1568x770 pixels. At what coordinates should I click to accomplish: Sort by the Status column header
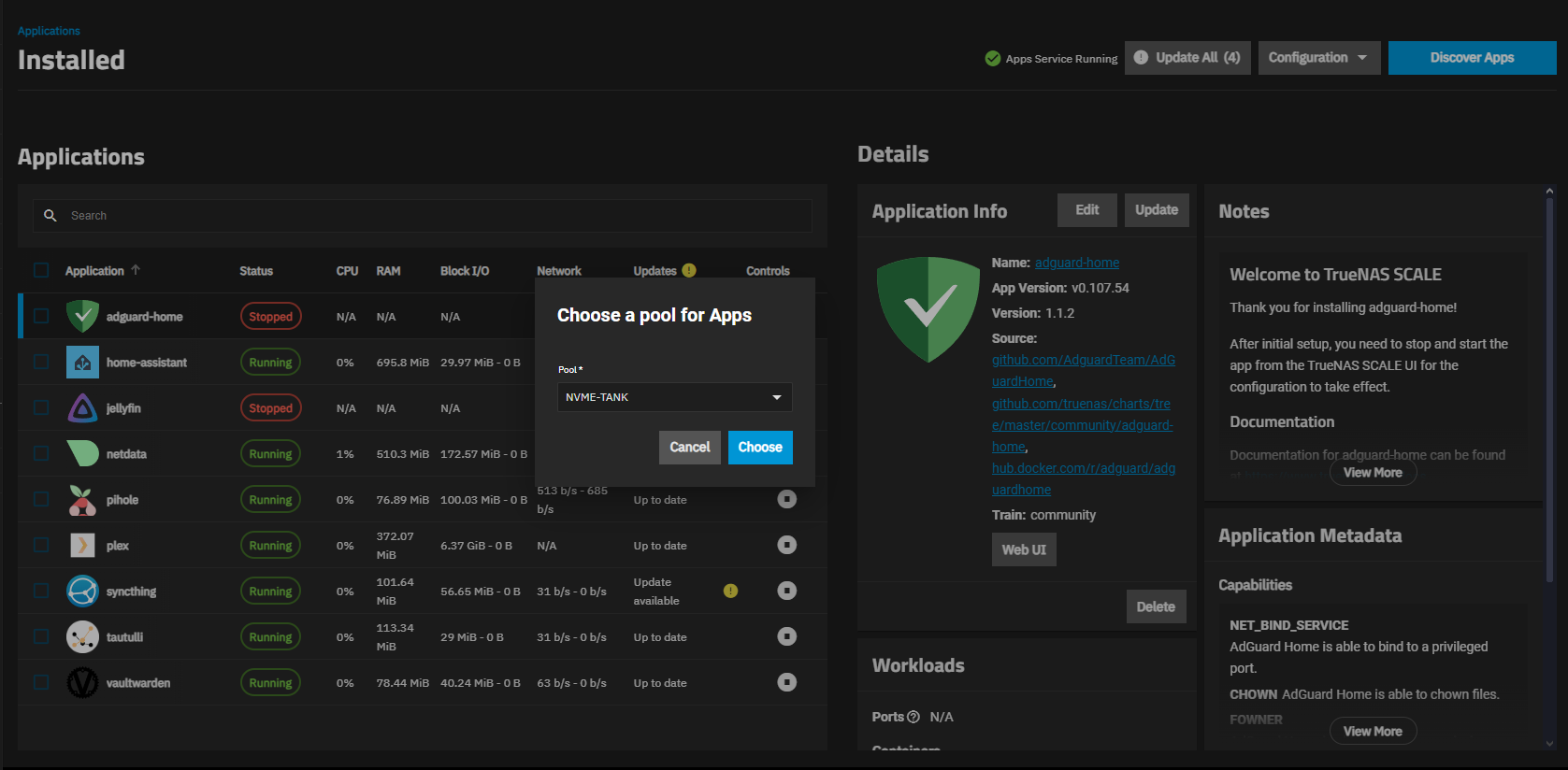pyautogui.click(x=256, y=271)
